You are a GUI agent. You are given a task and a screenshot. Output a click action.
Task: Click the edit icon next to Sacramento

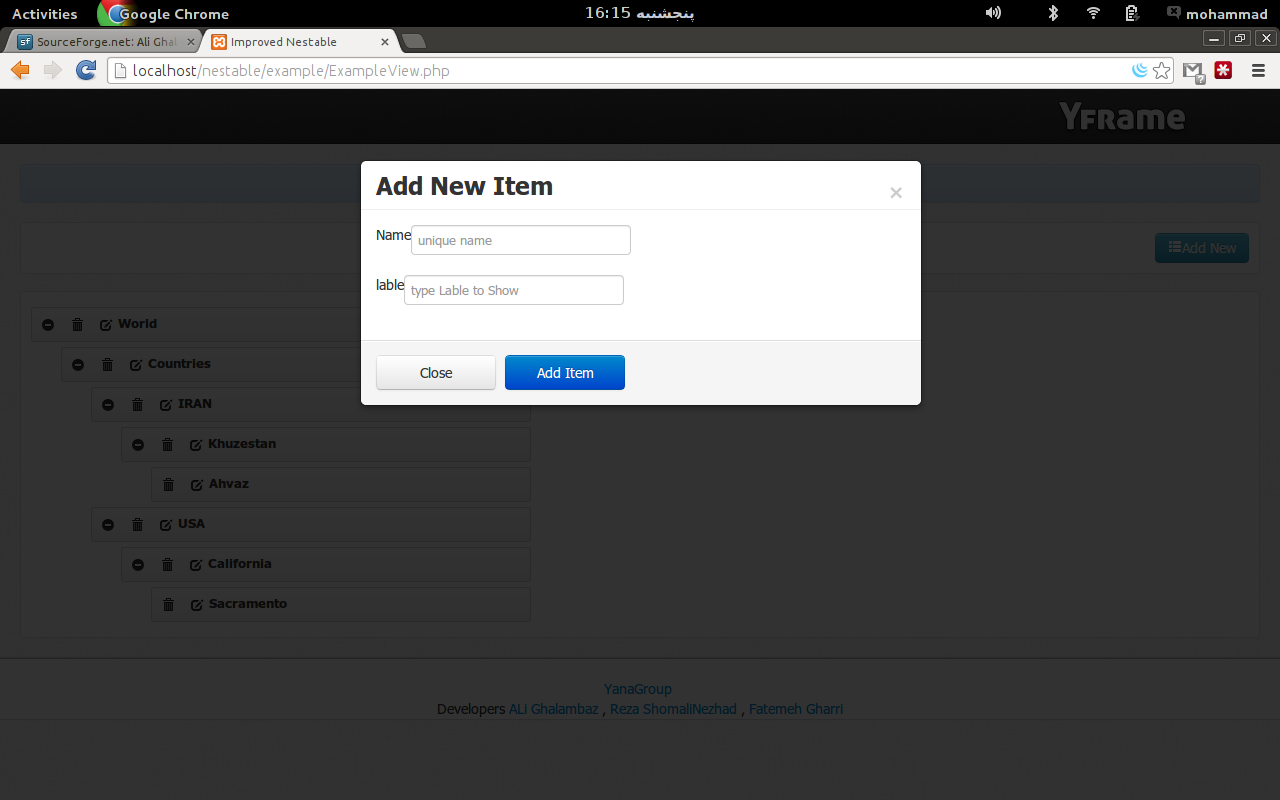click(197, 605)
